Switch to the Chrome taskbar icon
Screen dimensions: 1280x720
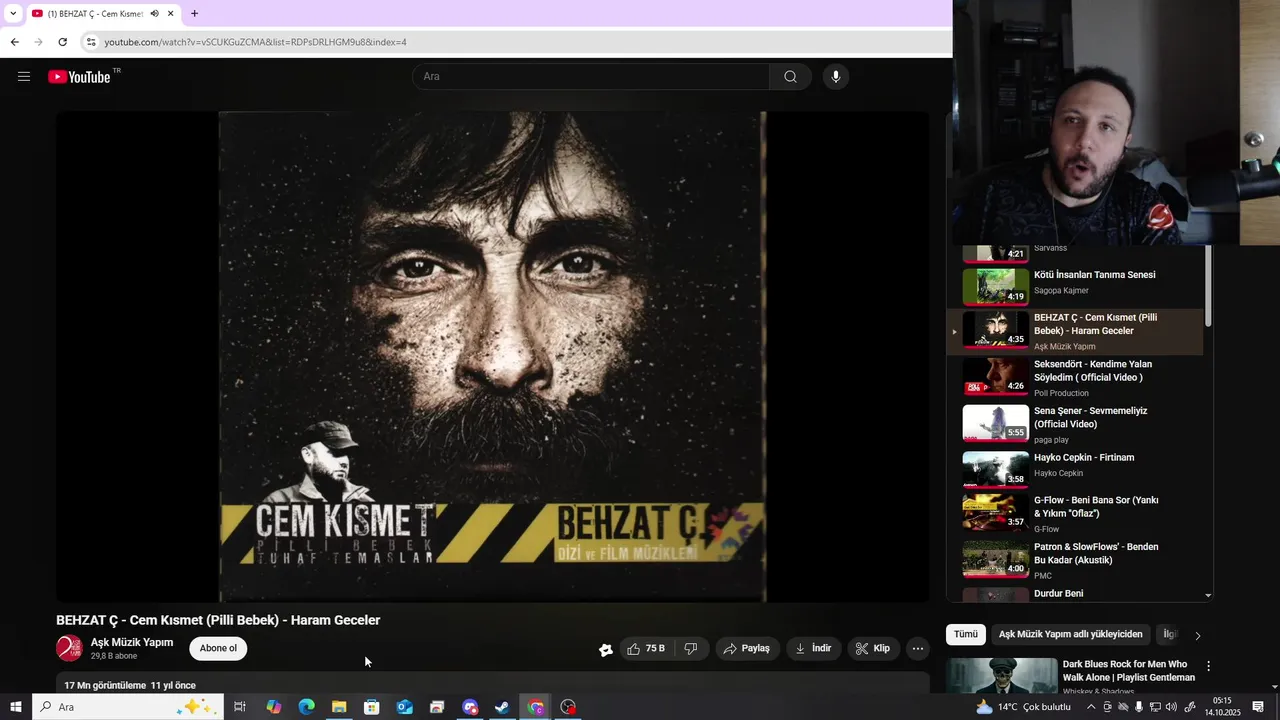coord(536,707)
